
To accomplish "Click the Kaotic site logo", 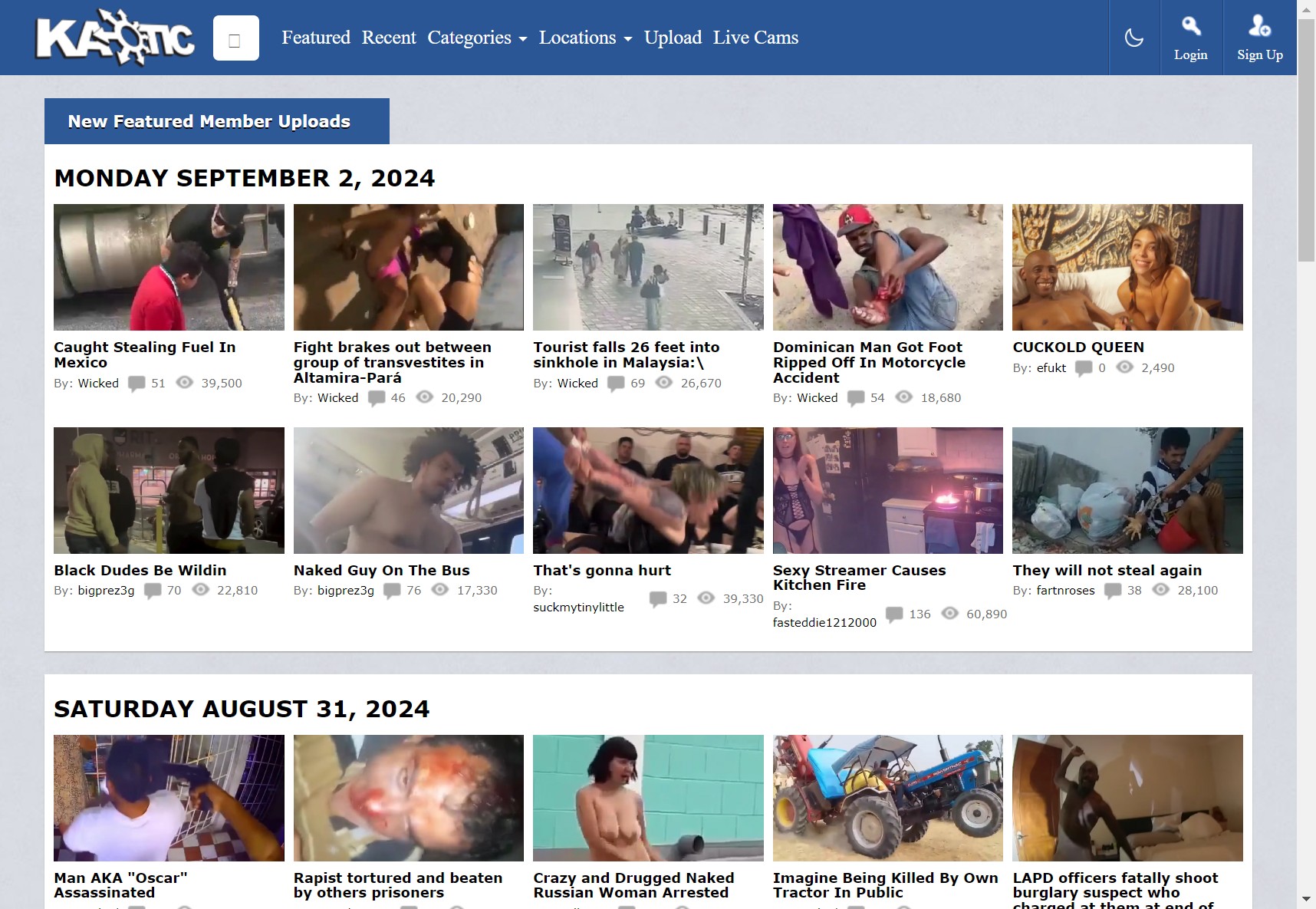I will tap(115, 38).
